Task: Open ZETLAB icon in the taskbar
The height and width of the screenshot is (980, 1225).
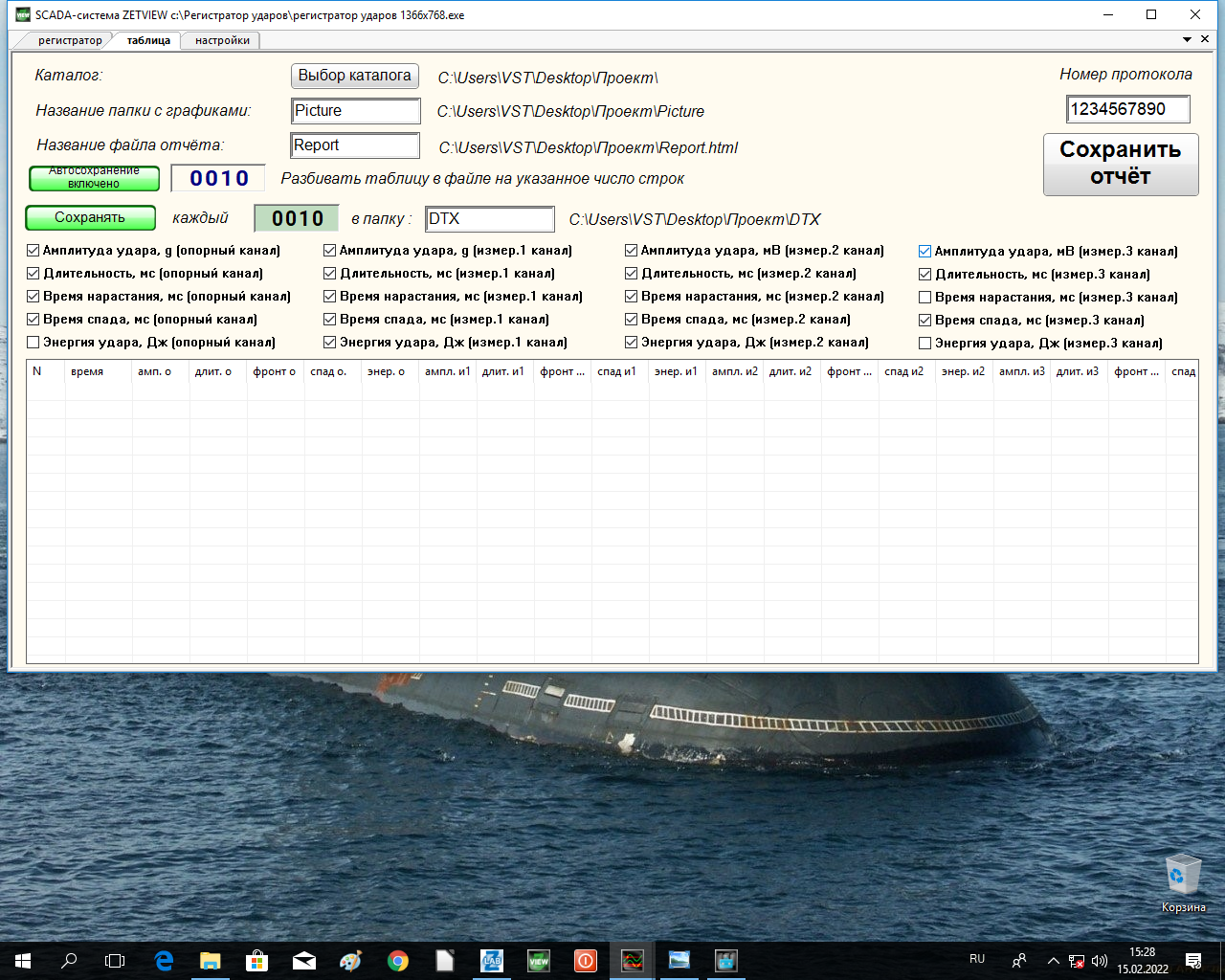Action: [x=492, y=960]
